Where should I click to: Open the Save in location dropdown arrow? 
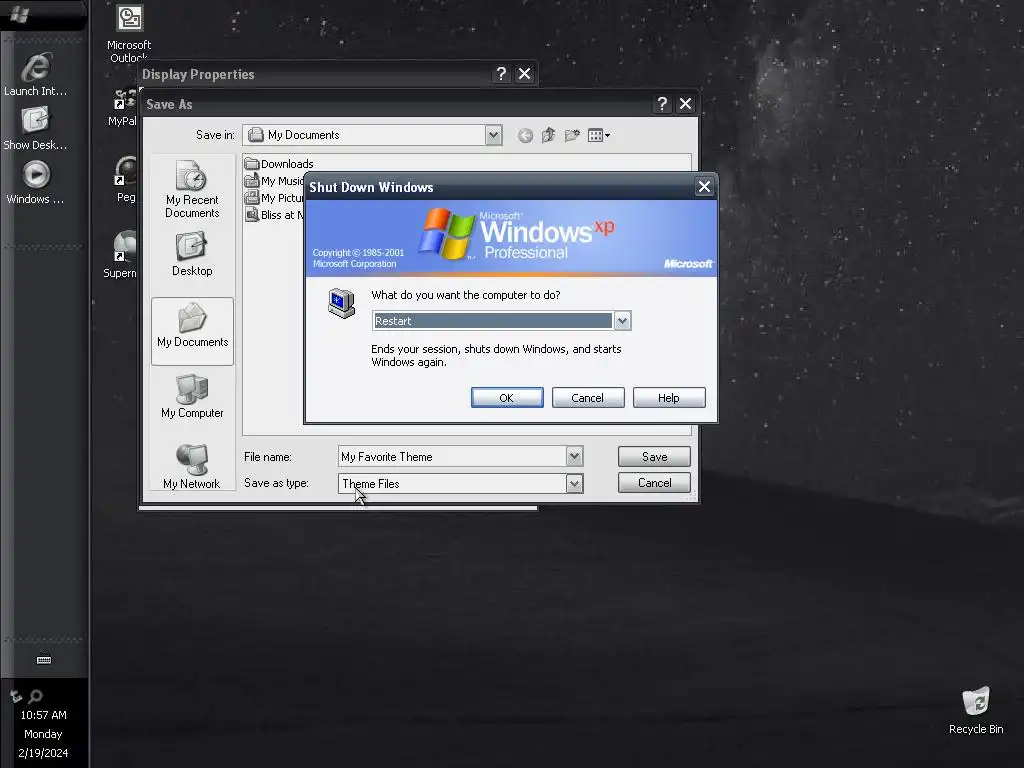(x=494, y=135)
